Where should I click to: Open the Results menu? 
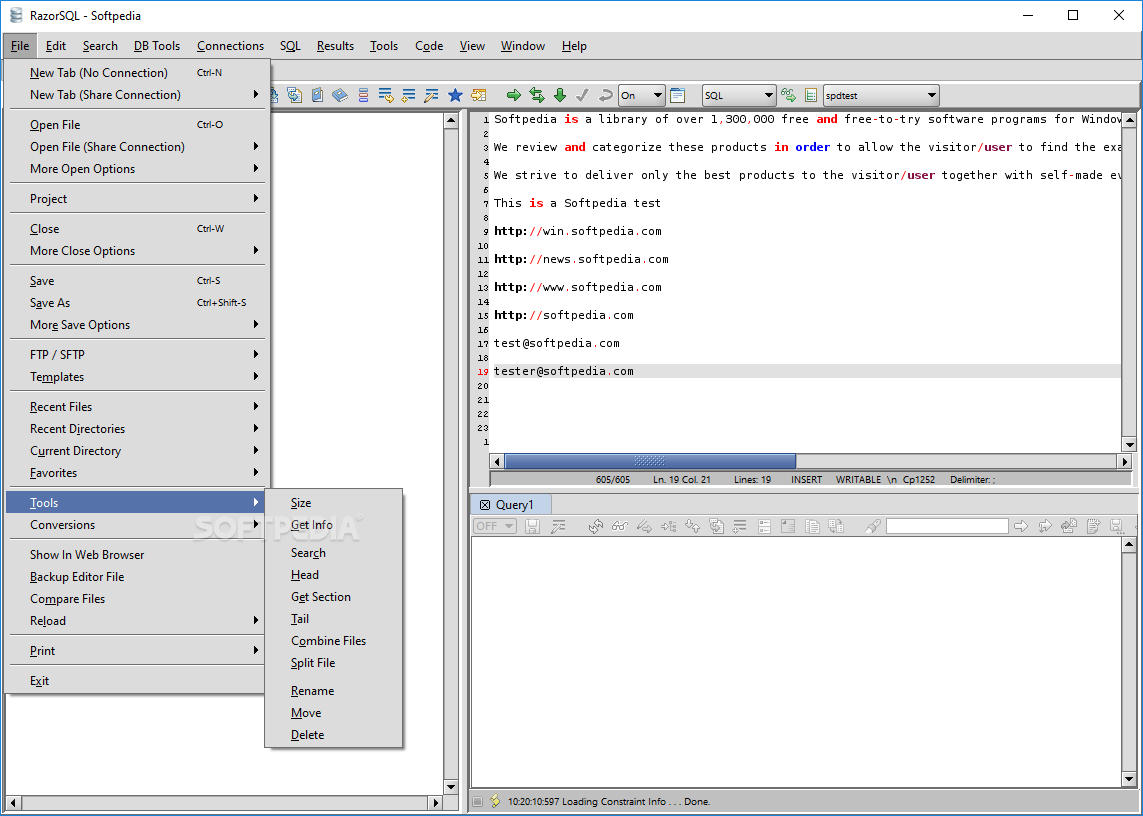(335, 46)
